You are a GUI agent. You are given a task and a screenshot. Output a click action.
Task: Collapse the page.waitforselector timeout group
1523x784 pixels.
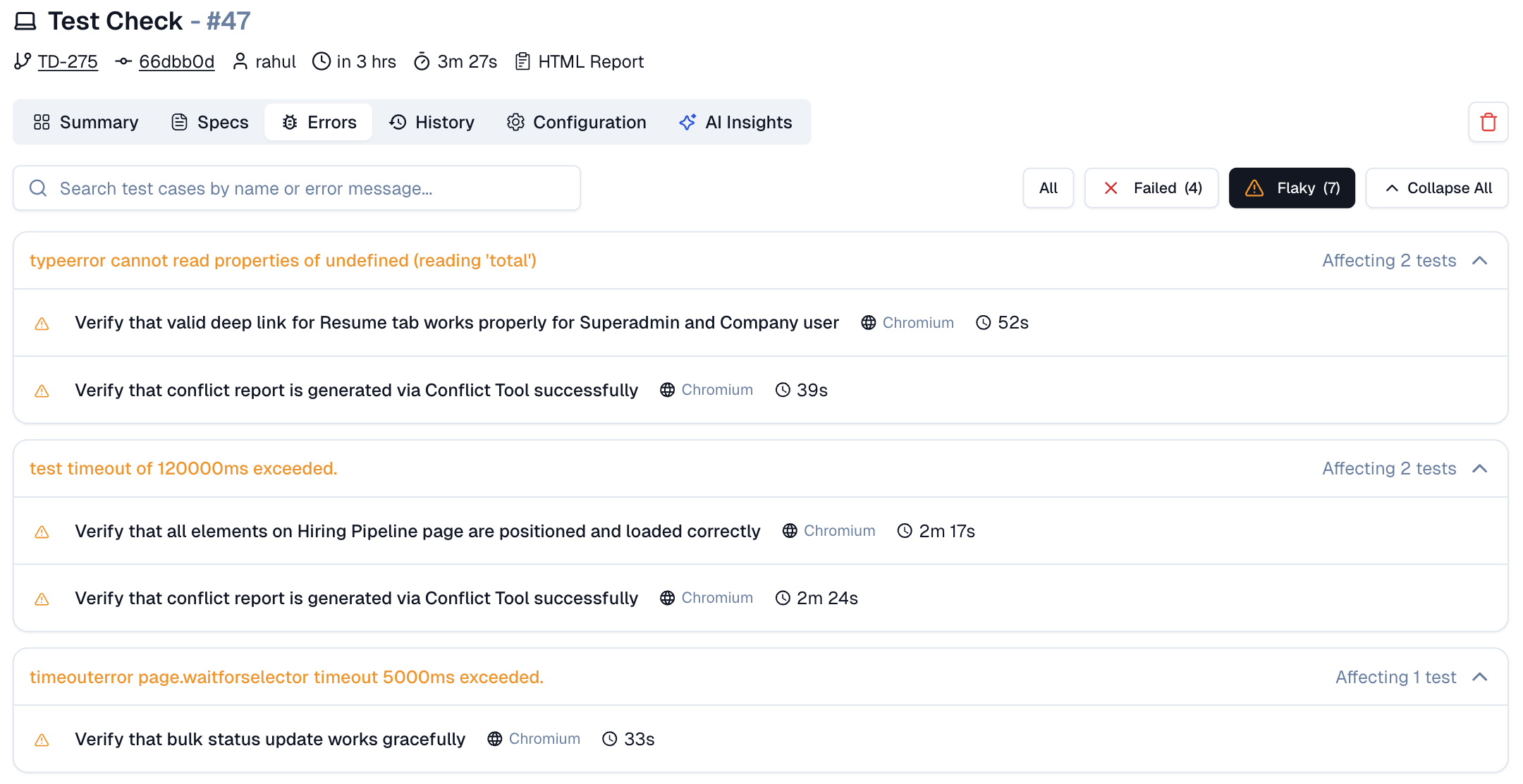tap(1479, 678)
